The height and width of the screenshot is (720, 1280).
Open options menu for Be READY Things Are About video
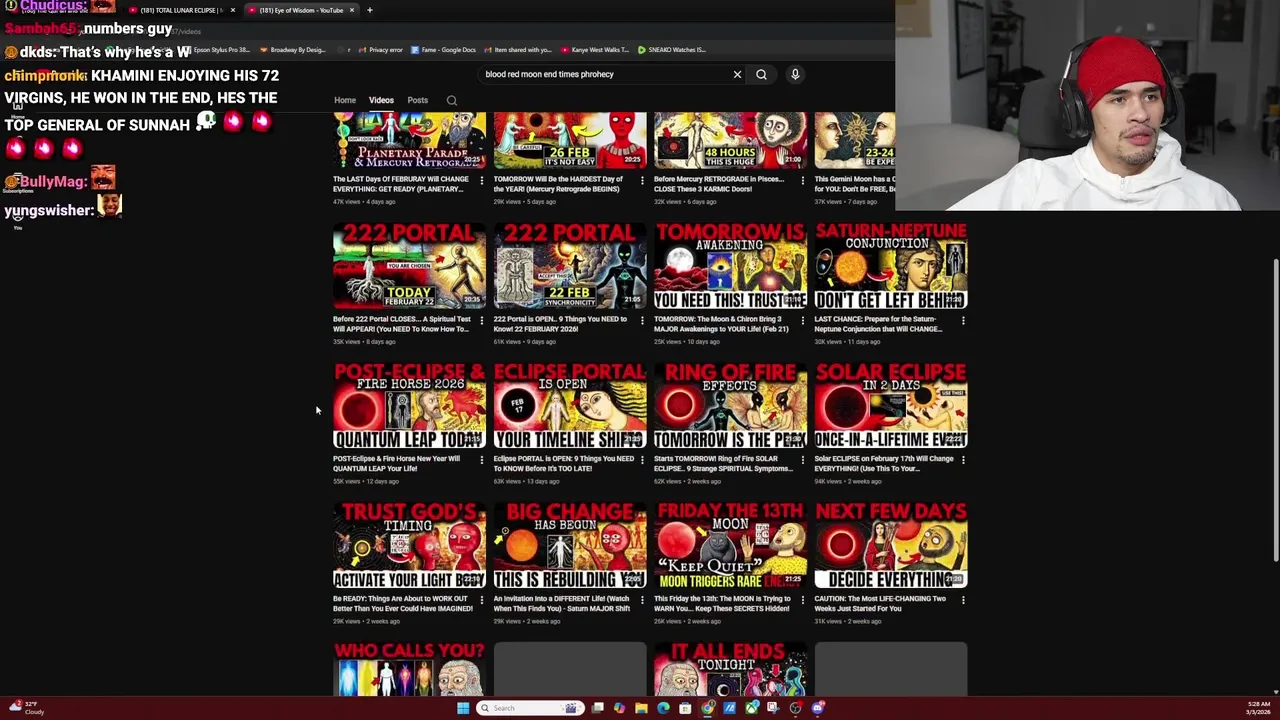[481, 601]
